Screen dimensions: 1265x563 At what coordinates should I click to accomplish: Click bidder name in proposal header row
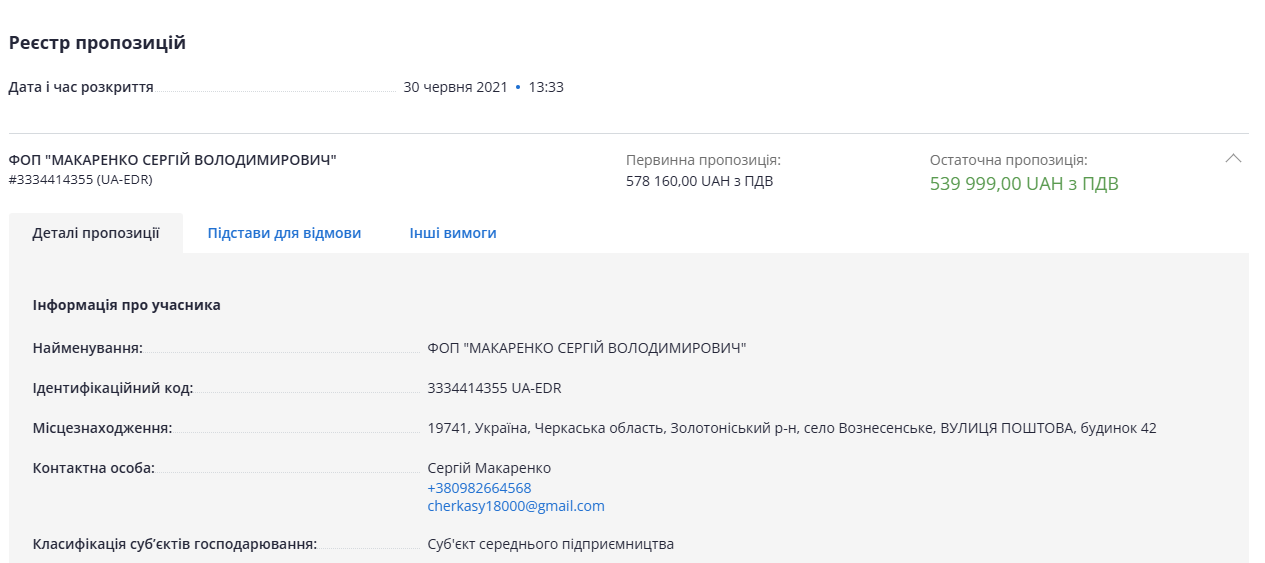(173, 160)
